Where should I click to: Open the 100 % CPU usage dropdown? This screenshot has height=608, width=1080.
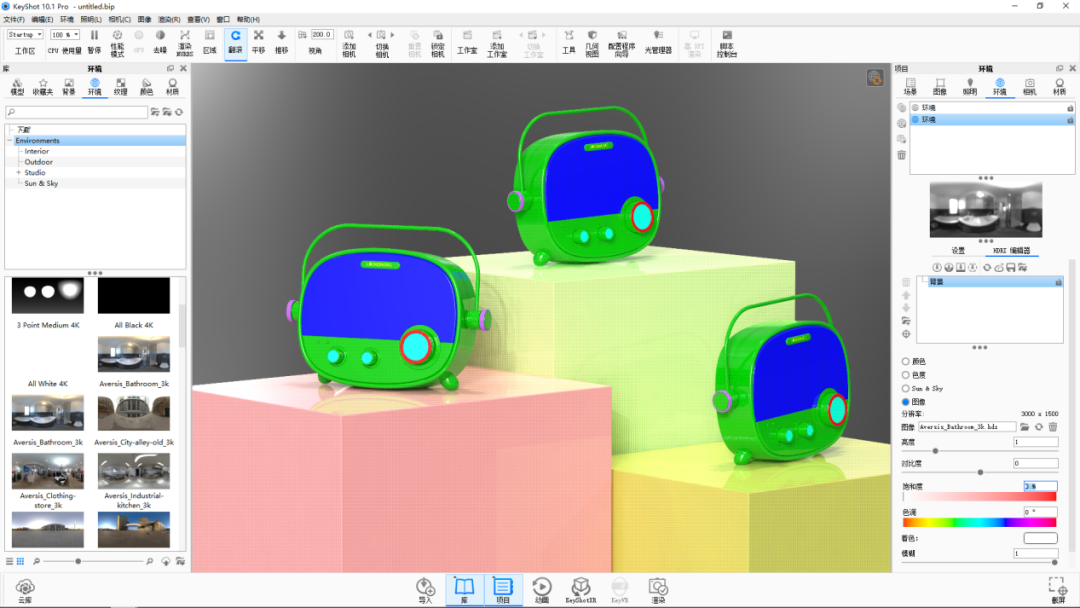tap(65, 34)
